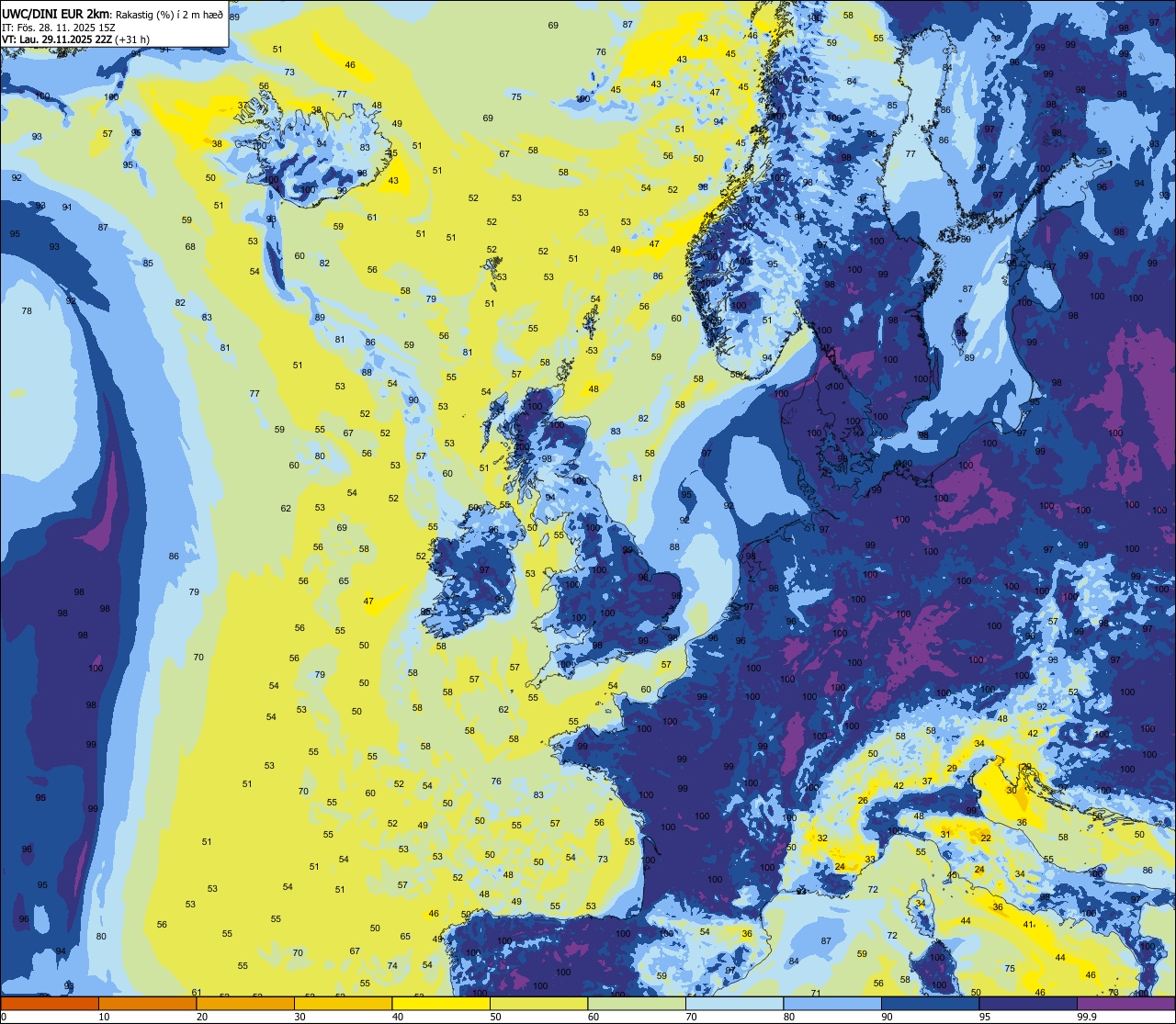Screen dimensions: 1176x1024
Task: Click the '32' humidity value on the map
Action: 822,838
